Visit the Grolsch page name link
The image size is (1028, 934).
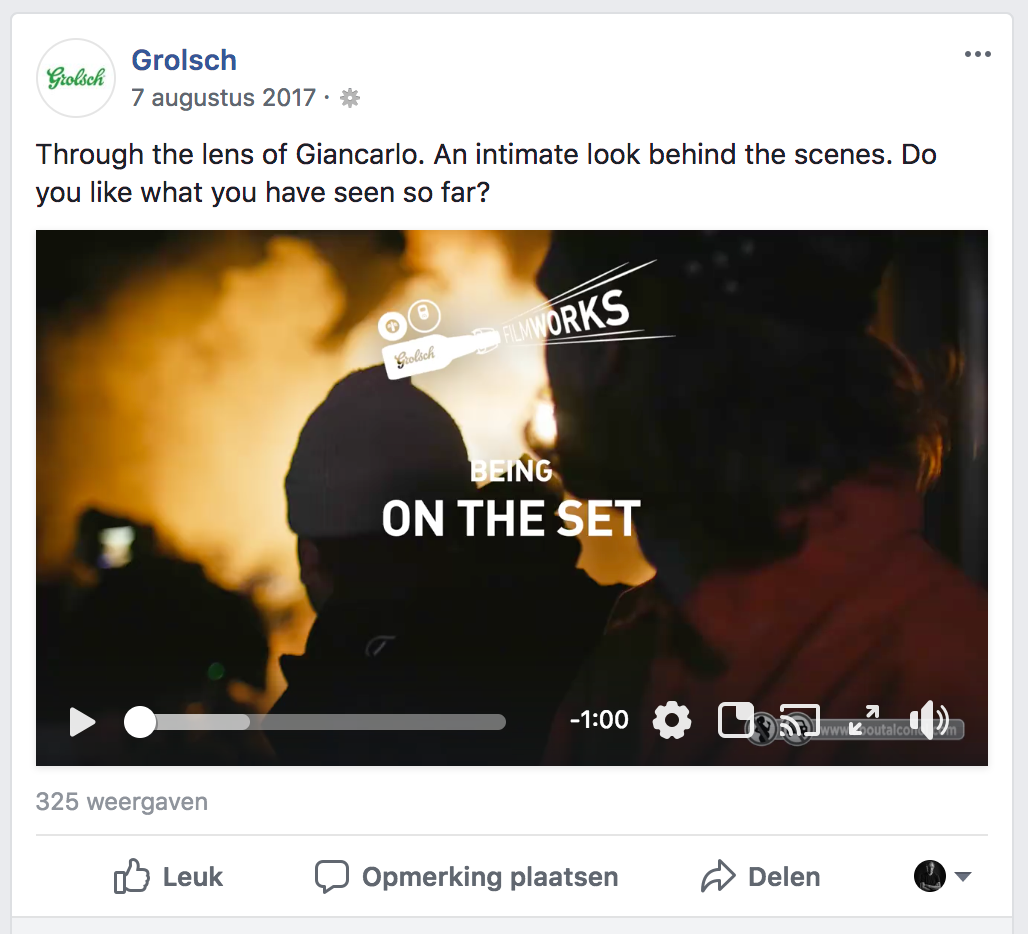184,60
